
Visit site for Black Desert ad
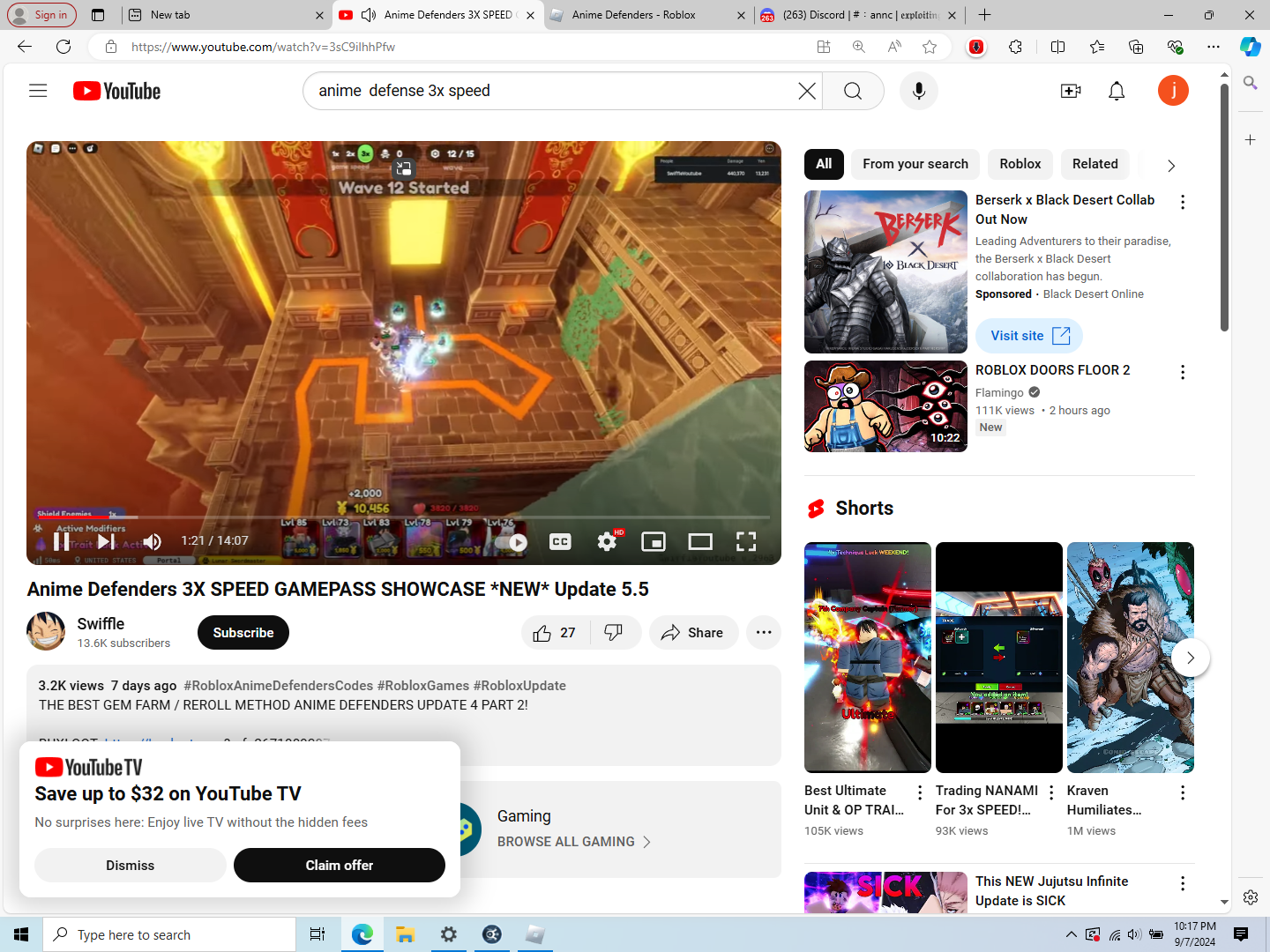tap(1029, 336)
